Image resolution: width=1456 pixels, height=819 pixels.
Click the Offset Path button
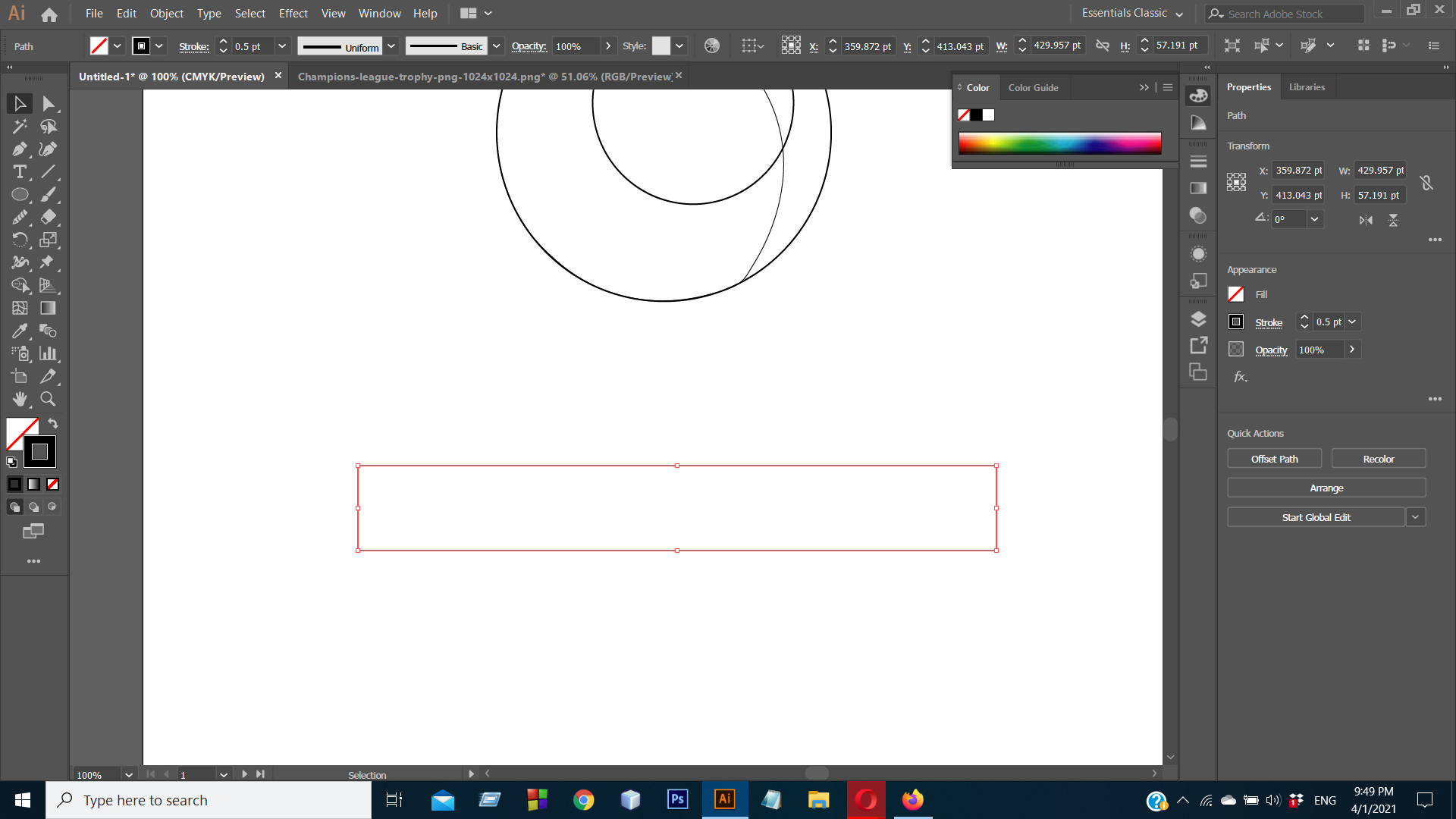coord(1274,459)
